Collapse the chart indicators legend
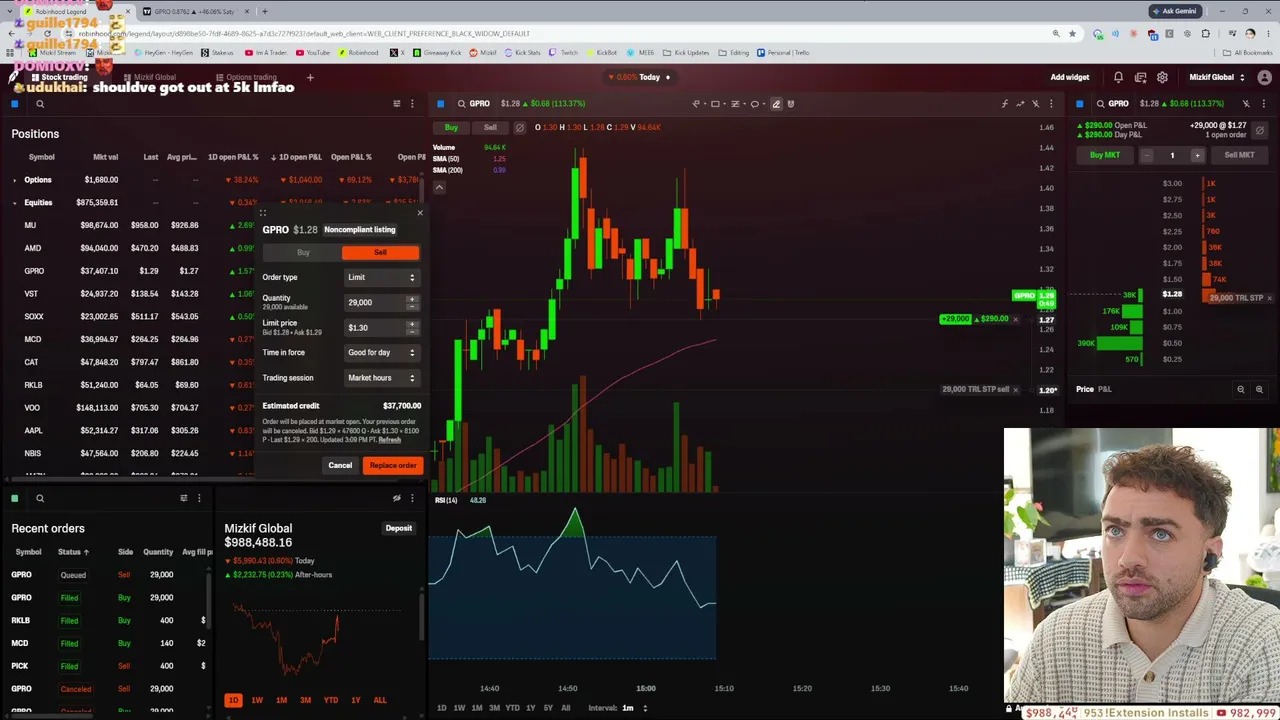Image resolution: width=1280 pixels, height=720 pixels. pos(438,187)
